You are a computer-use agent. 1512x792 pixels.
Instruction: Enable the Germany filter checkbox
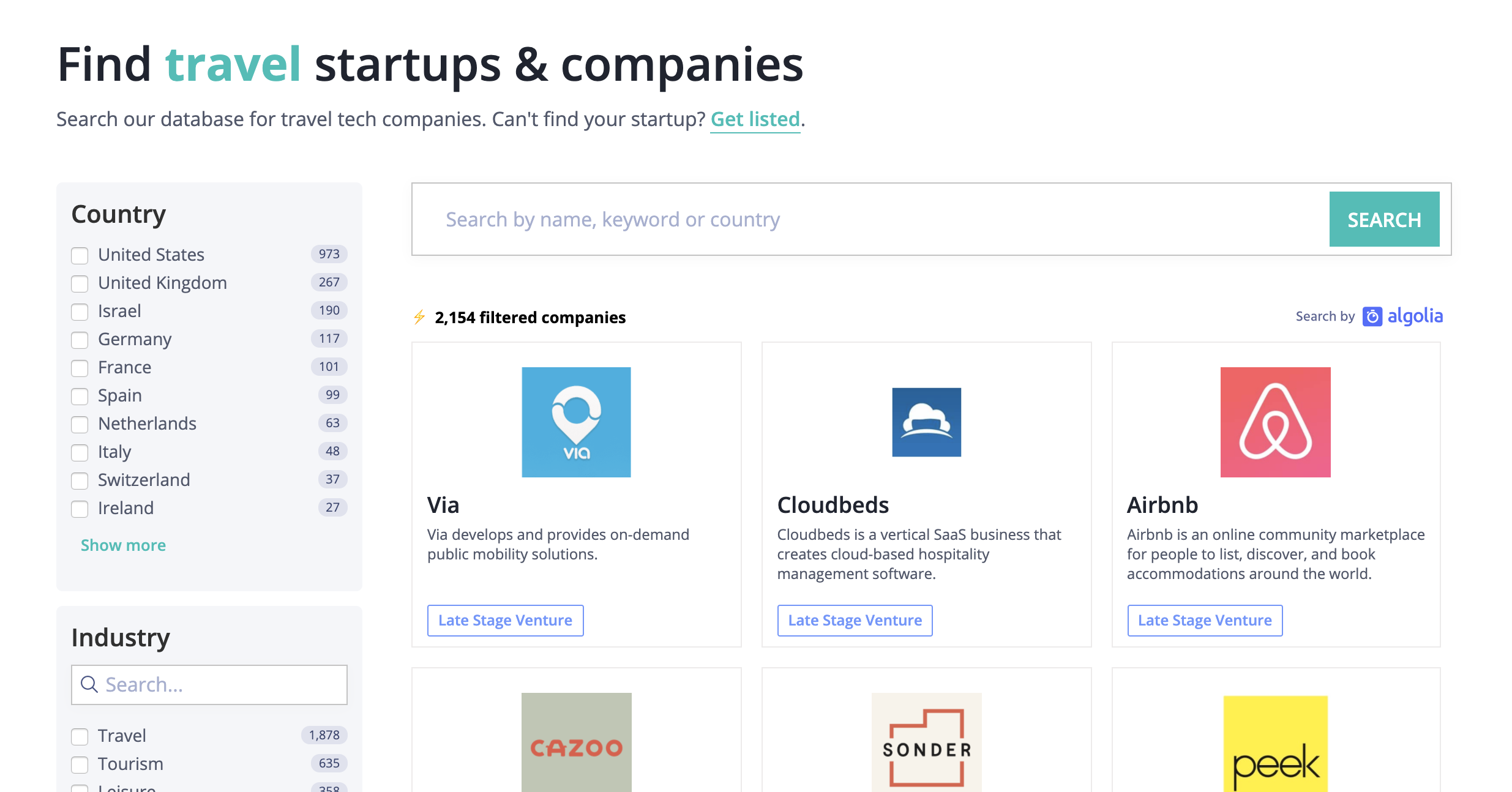[x=80, y=340]
